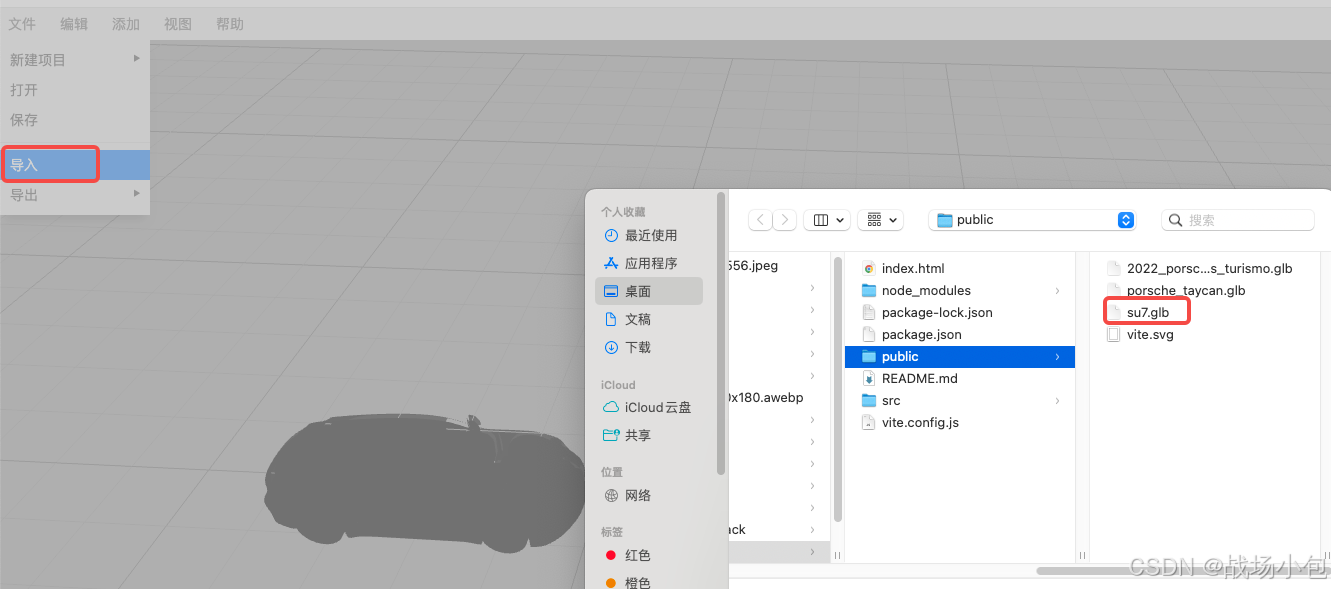Image resolution: width=1331 pixels, height=589 pixels.
Task: Expand the public folder chevron
Action: click(x=1057, y=356)
